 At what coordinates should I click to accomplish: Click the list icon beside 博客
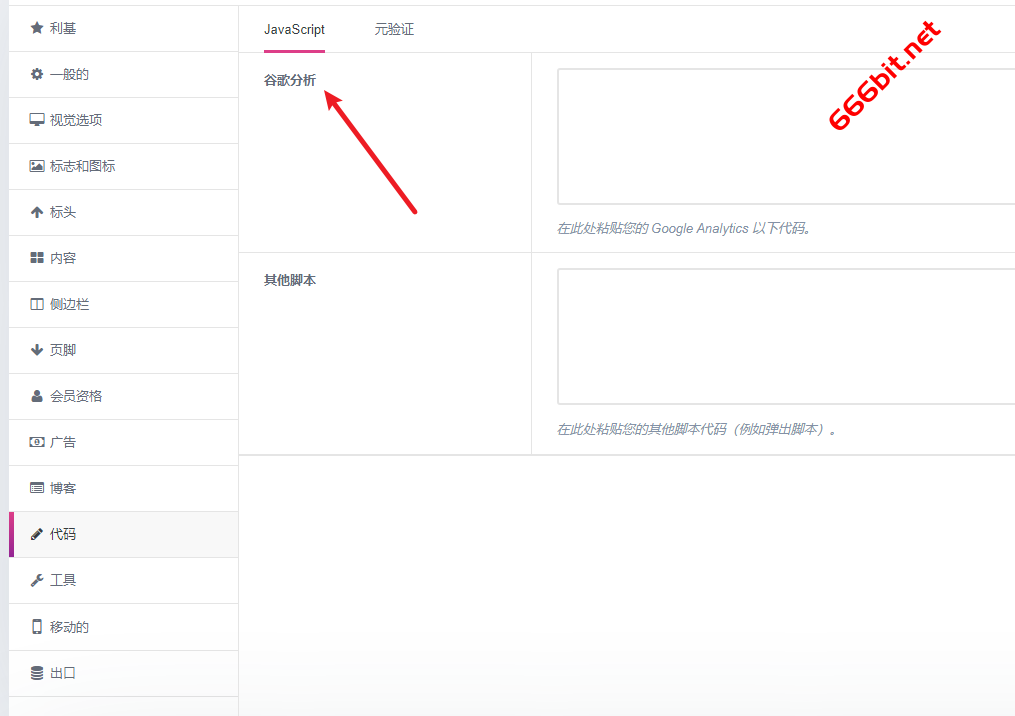37,487
